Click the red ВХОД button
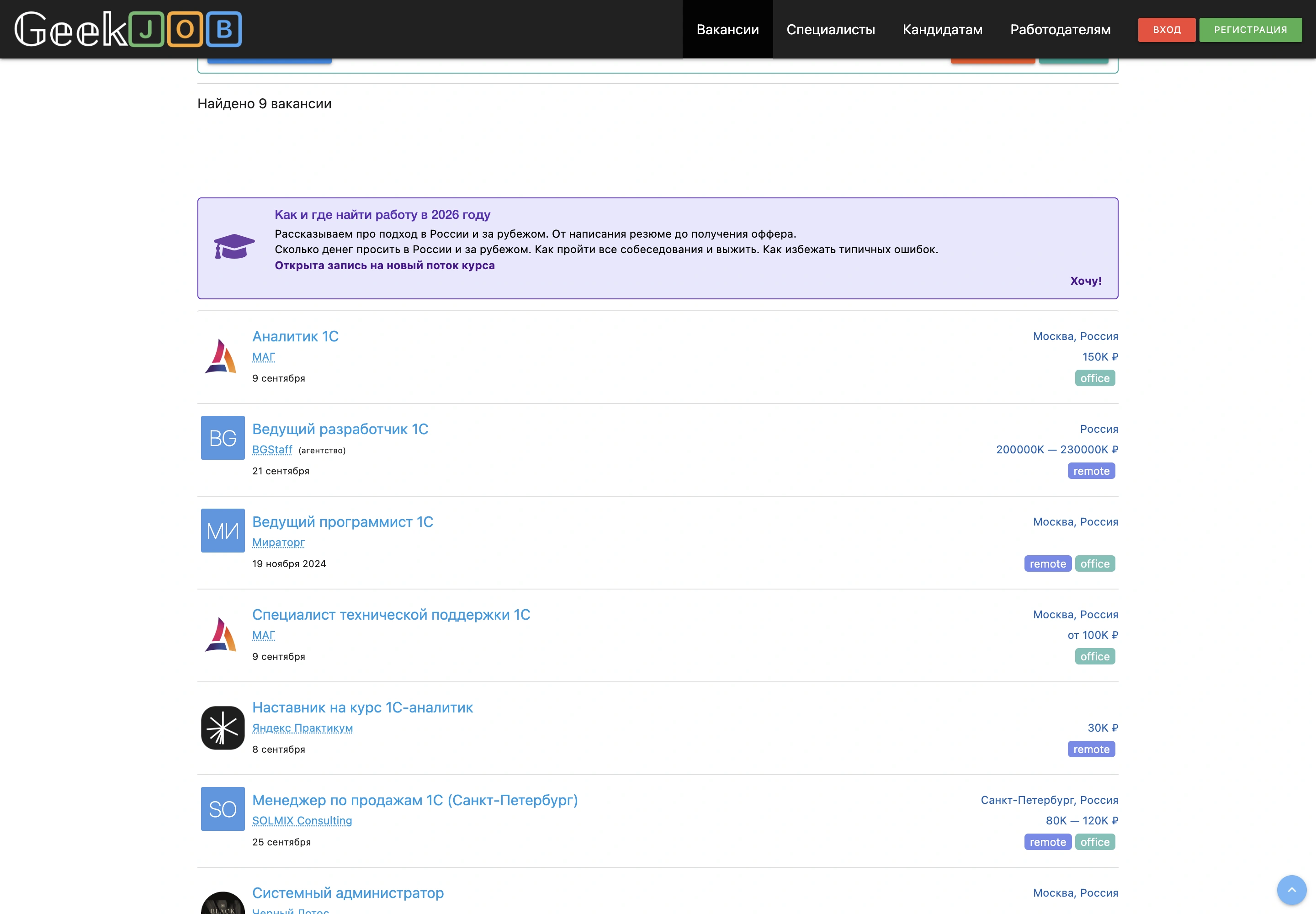 click(1167, 30)
